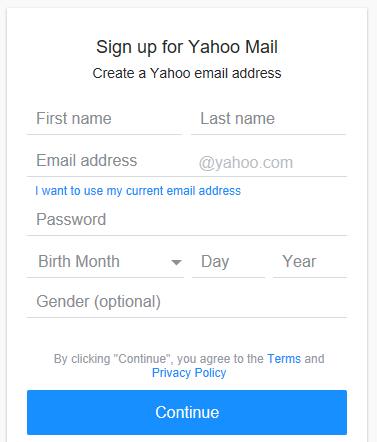Open the Terms link

284,359
